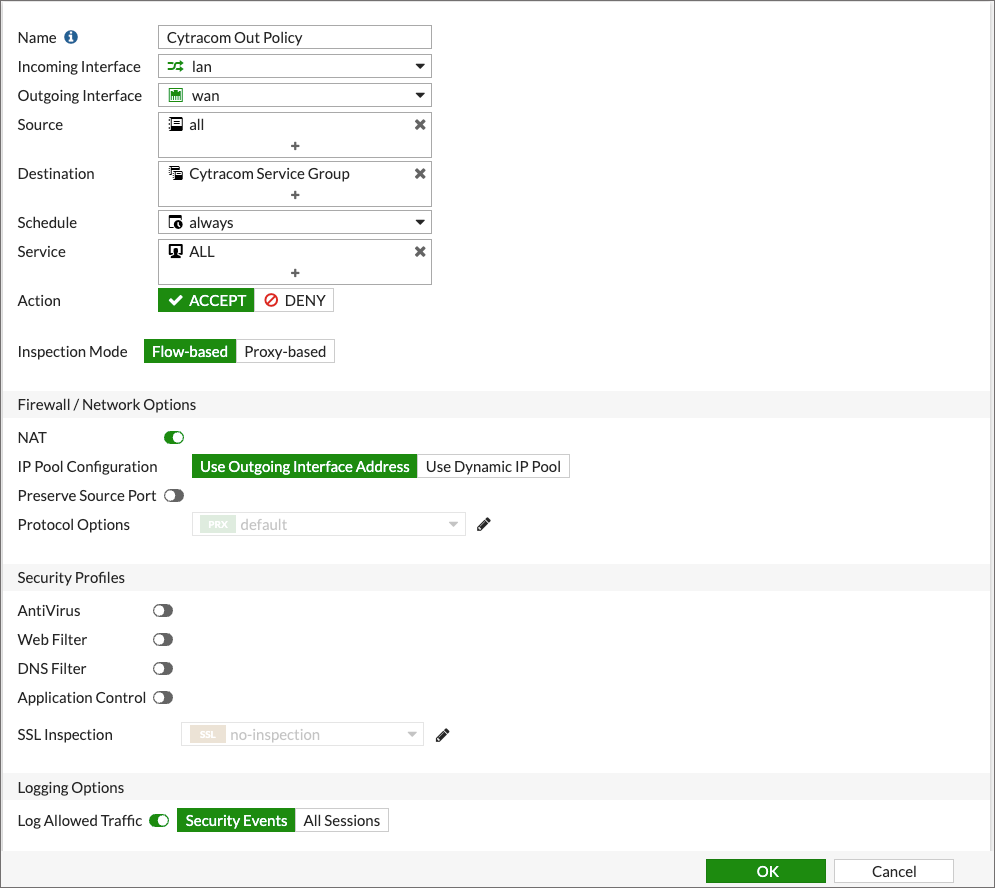The image size is (995, 888).
Task: Enable the Web Filter toggle
Action: (x=162, y=640)
